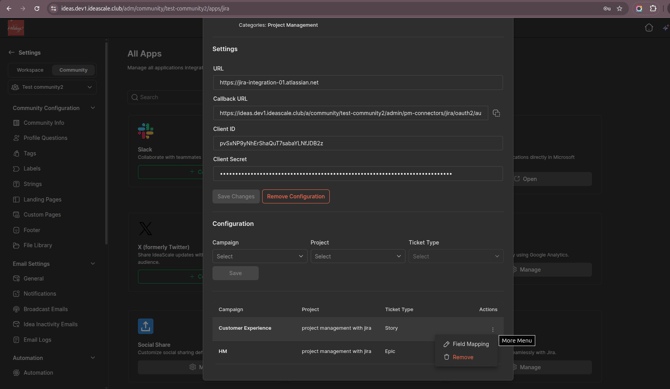Open the Campaign Select dropdown
Viewport: 670px width, 389px height.
259,256
